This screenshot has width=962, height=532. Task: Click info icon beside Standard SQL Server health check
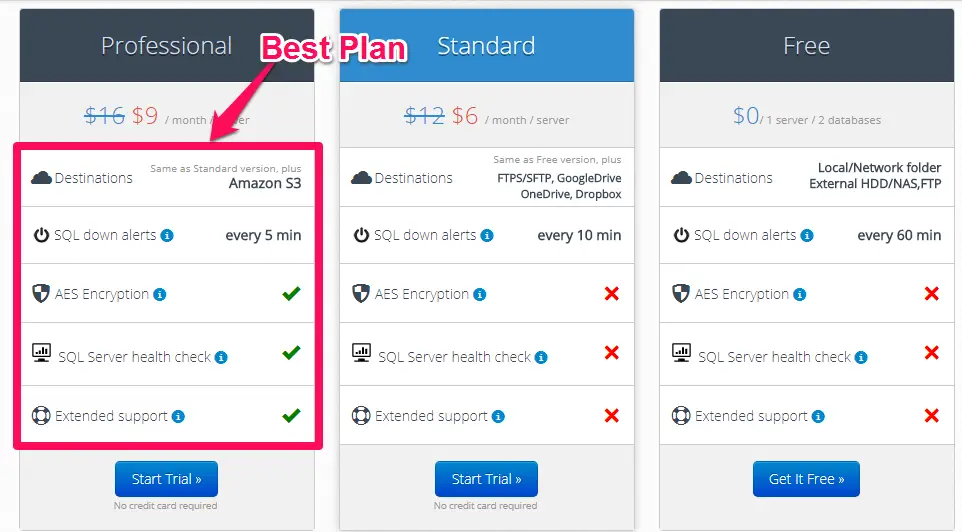pyautogui.click(x=541, y=358)
